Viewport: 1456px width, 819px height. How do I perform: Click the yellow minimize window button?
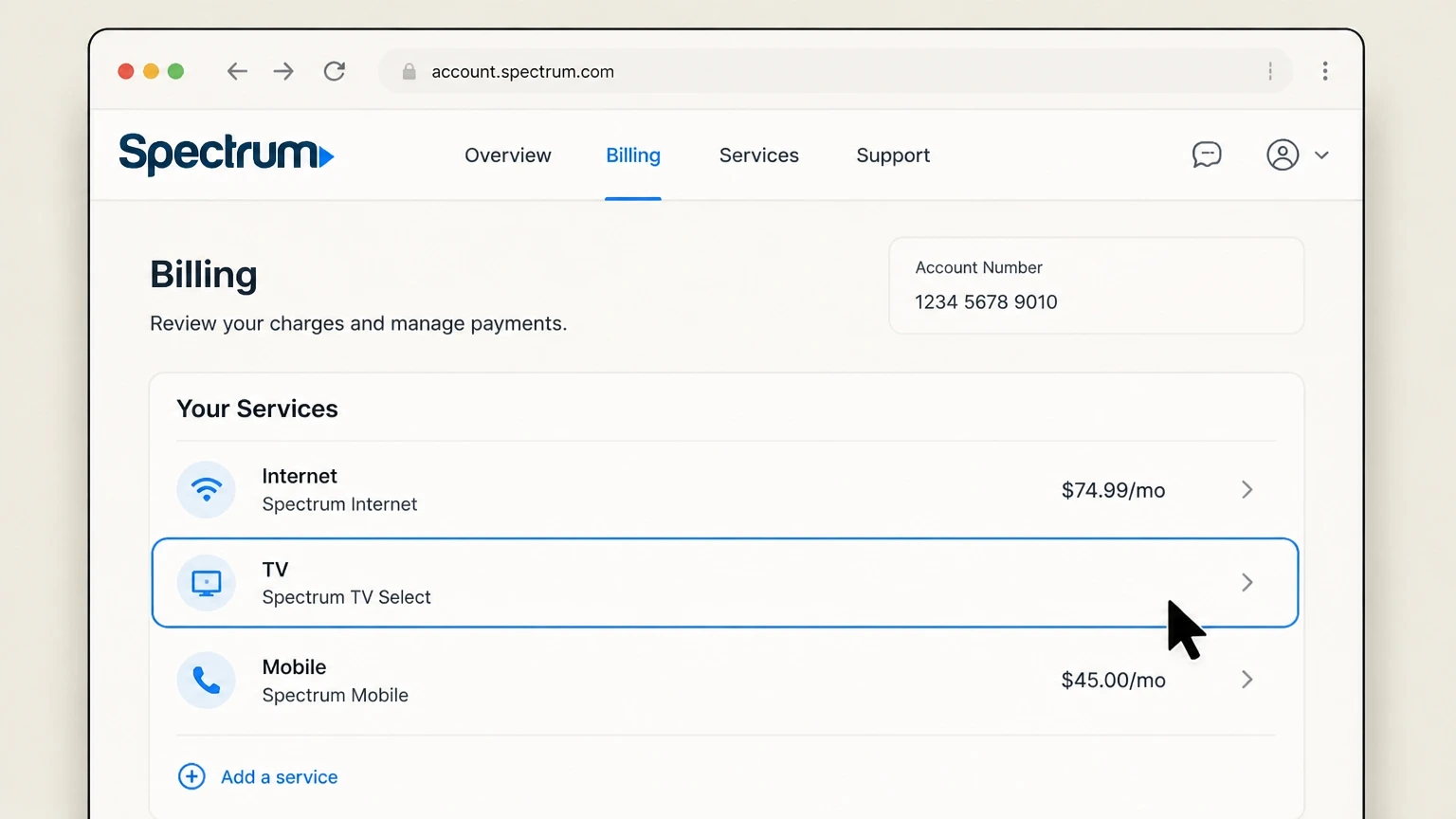[151, 71]
